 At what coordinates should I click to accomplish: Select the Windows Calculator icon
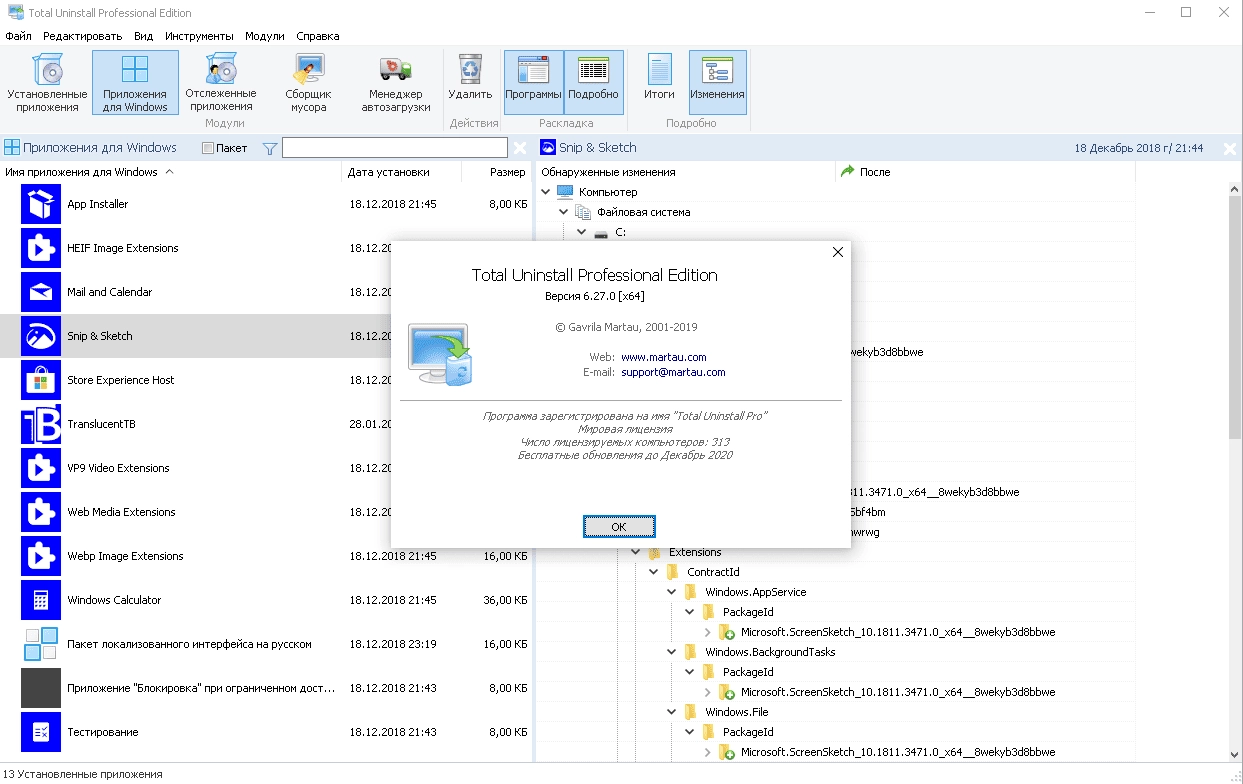tap(41, 600)
